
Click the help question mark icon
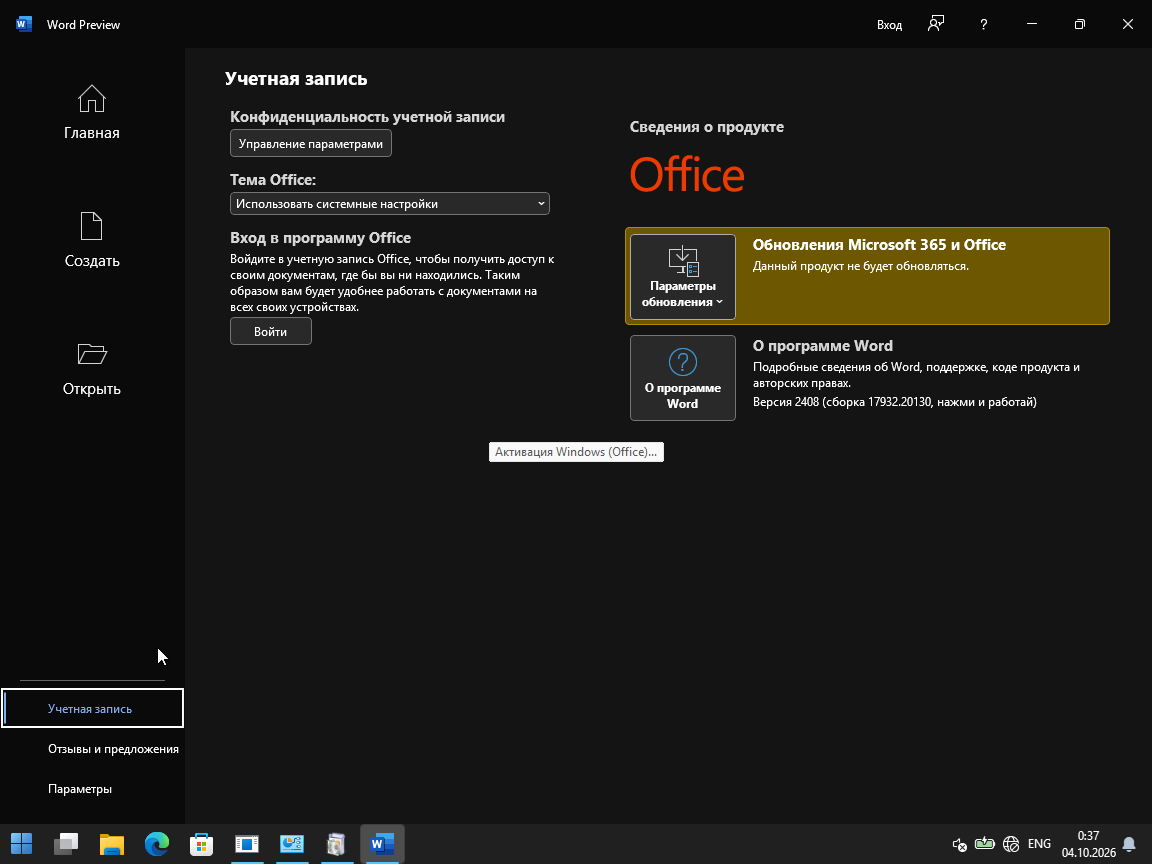click(983, 24)
